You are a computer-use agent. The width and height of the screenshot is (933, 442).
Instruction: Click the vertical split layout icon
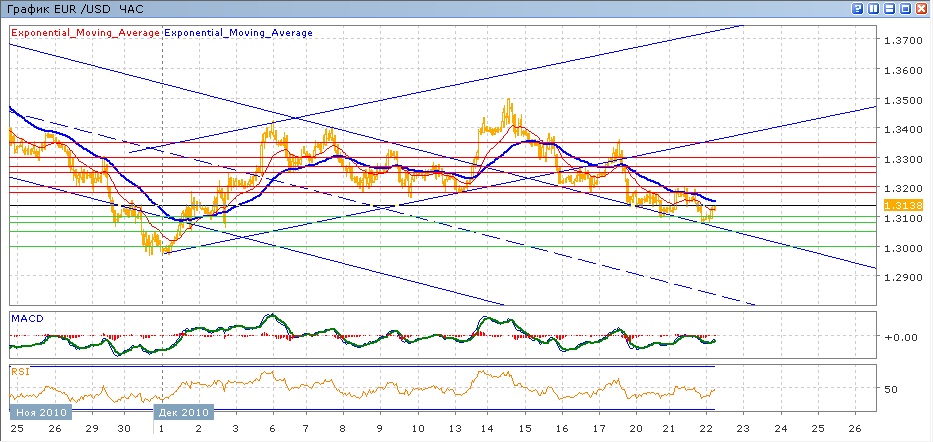873,8
